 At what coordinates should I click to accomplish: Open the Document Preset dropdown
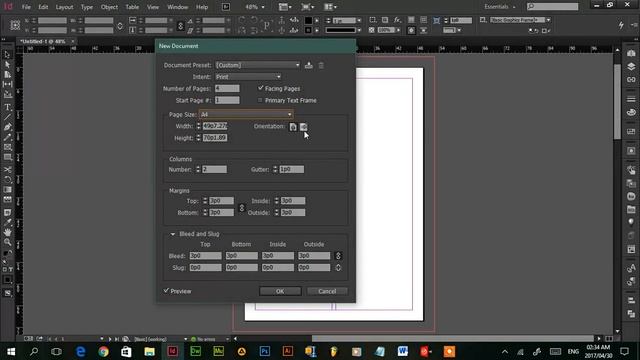[258, 65]
